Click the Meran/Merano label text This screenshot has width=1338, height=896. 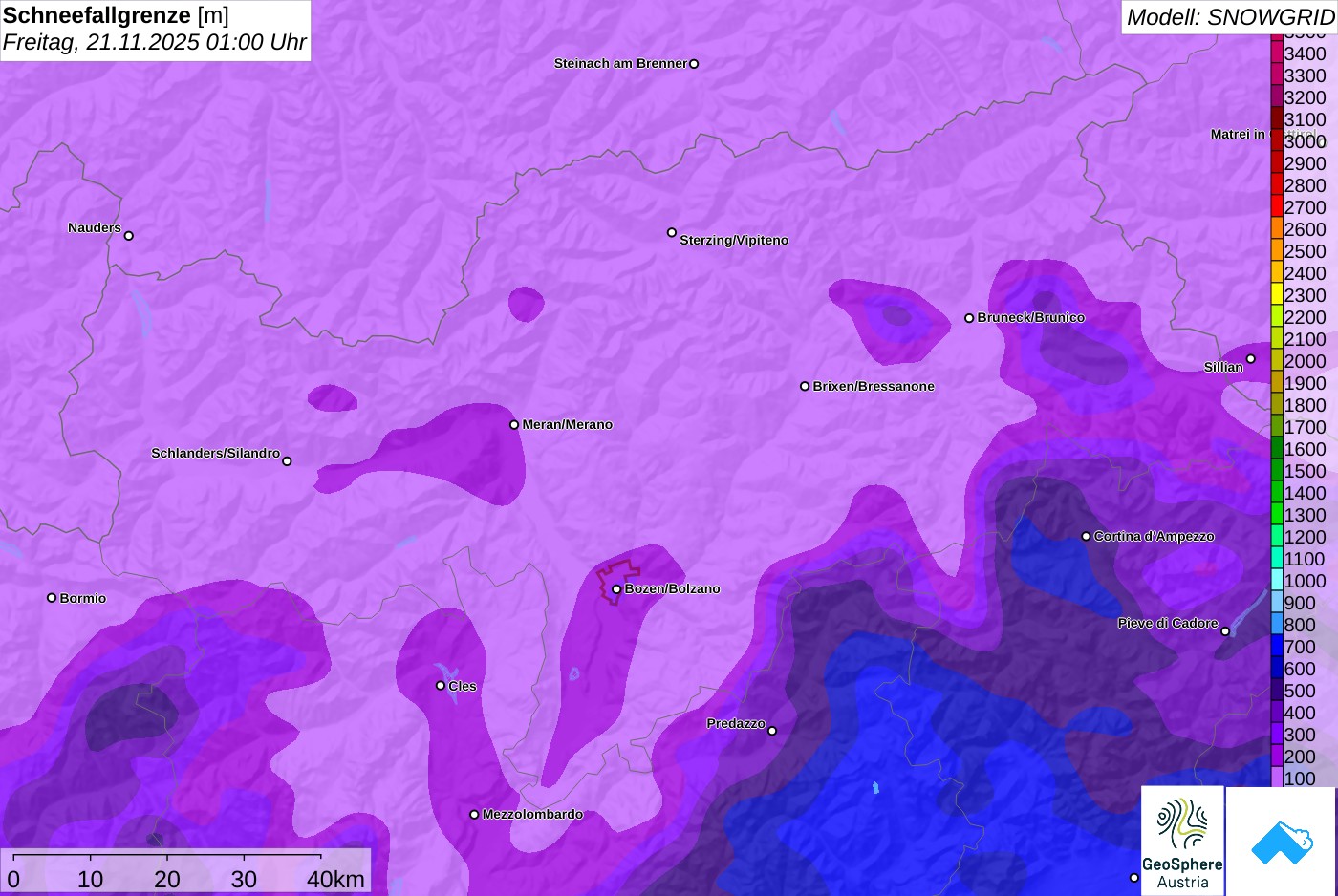(x=567, y=424)
